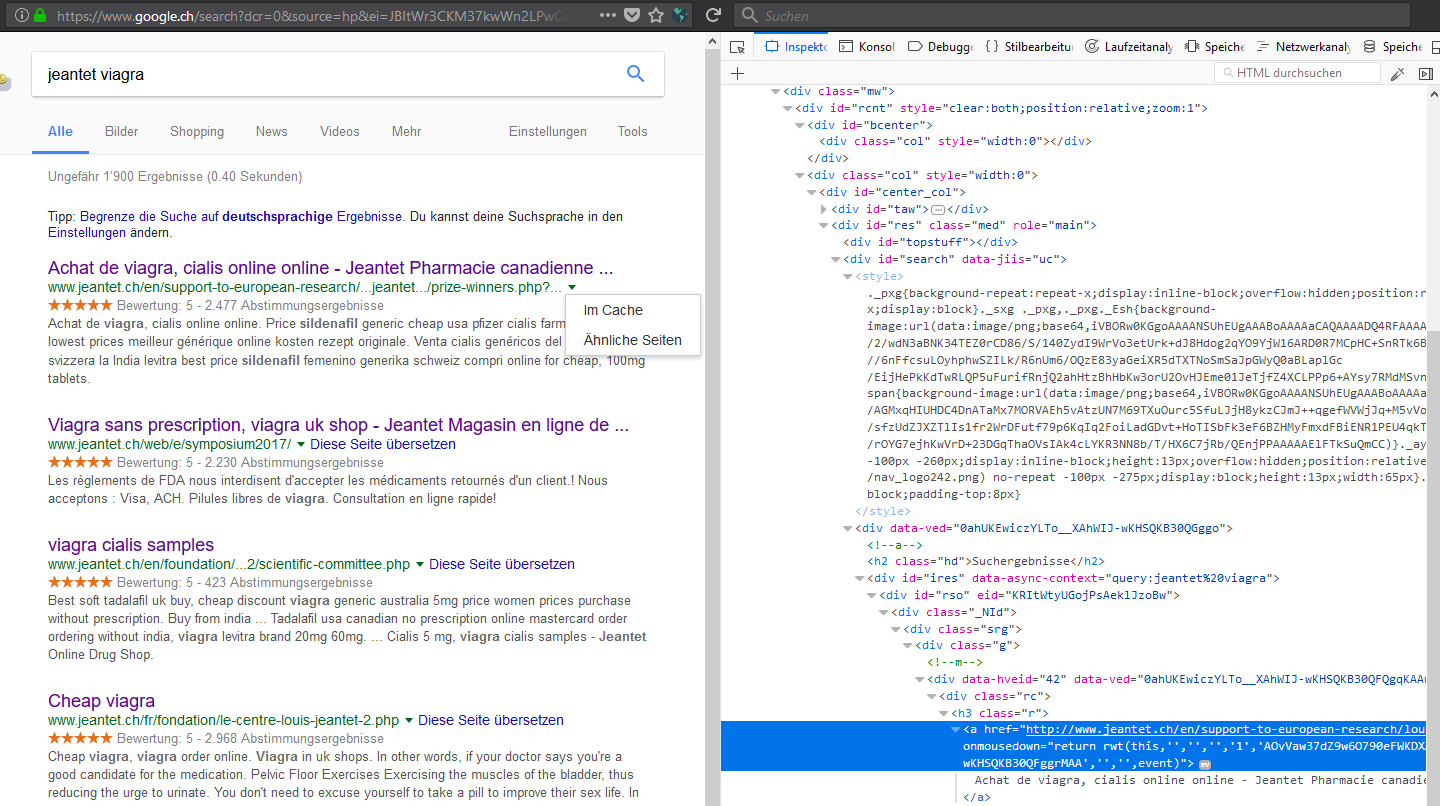Save page to Pocket icon
1440x806 pixels.
(x=632, y=16)
